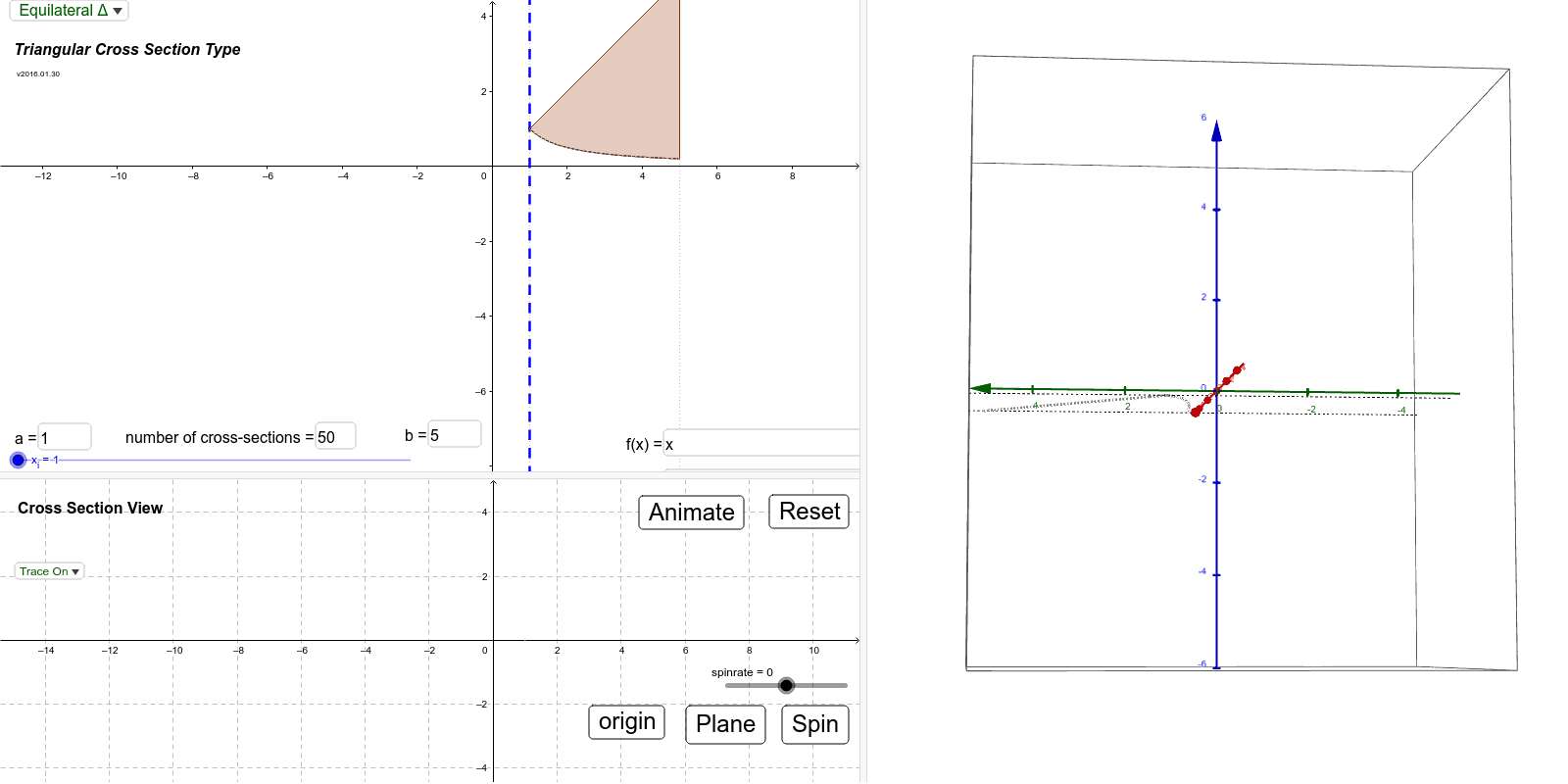Viewport: 1568px width, 784px height.
Task: Click the Animate button
Action: coord(692,513)
